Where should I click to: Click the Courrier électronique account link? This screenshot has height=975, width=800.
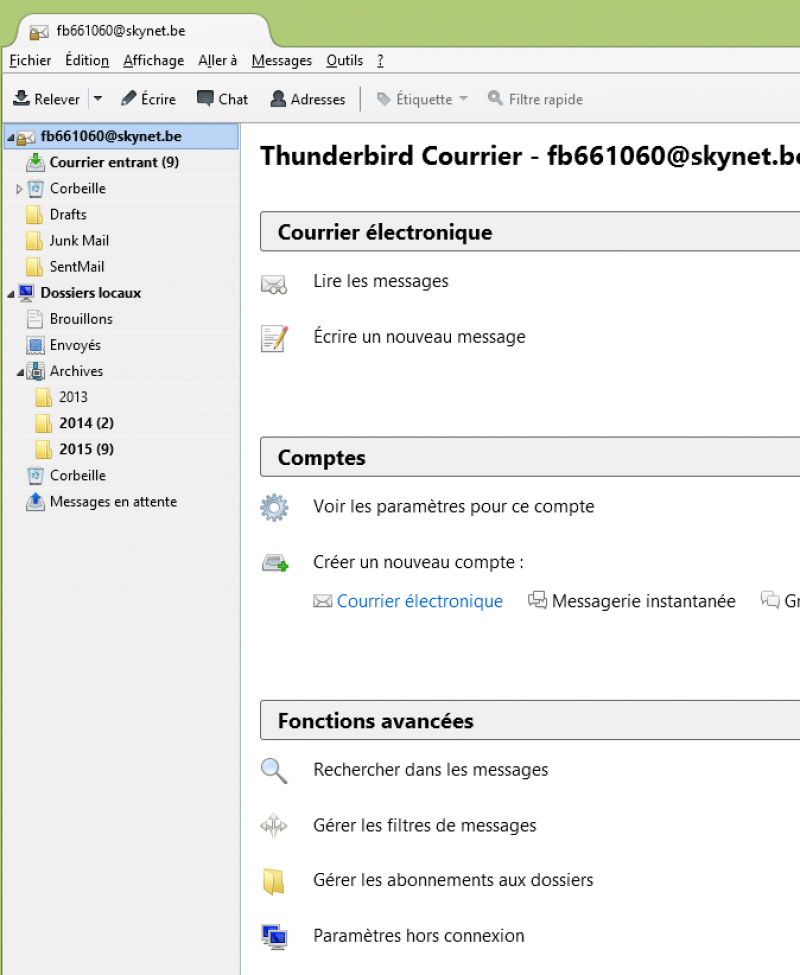pos(420,601)
